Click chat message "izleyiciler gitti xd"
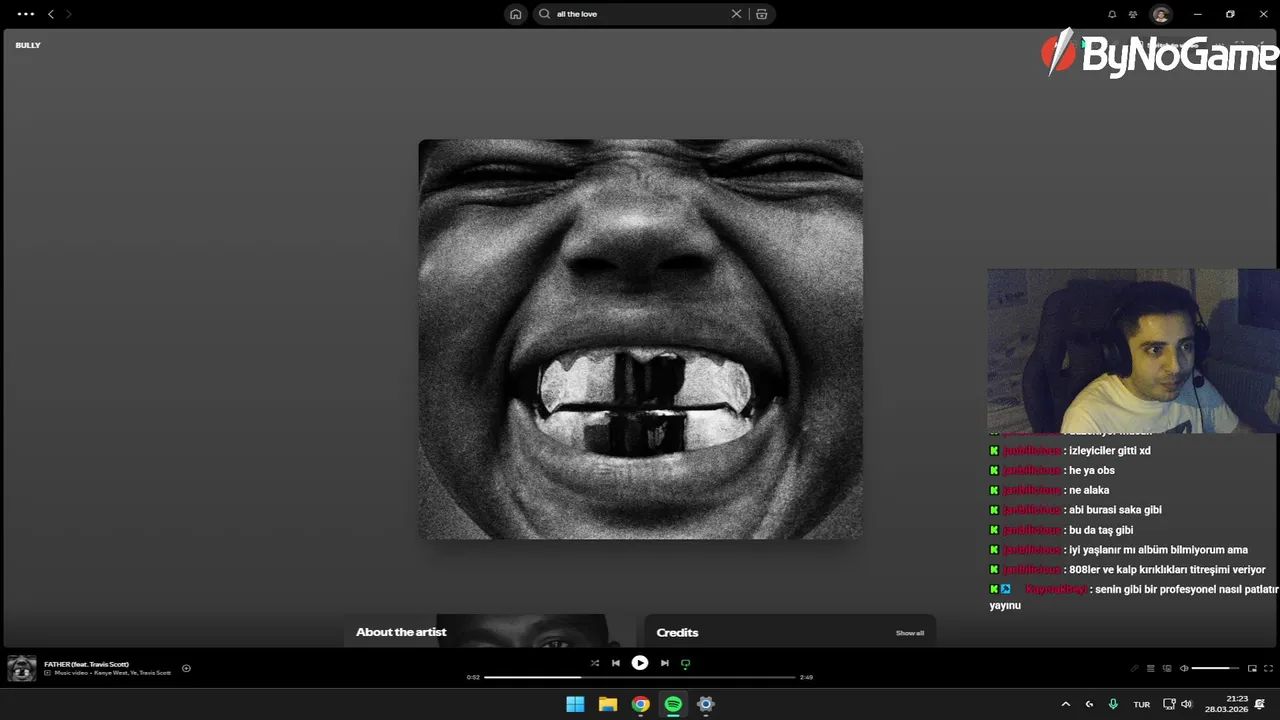Screen dimensions: 1280x720 point(1110,451)
